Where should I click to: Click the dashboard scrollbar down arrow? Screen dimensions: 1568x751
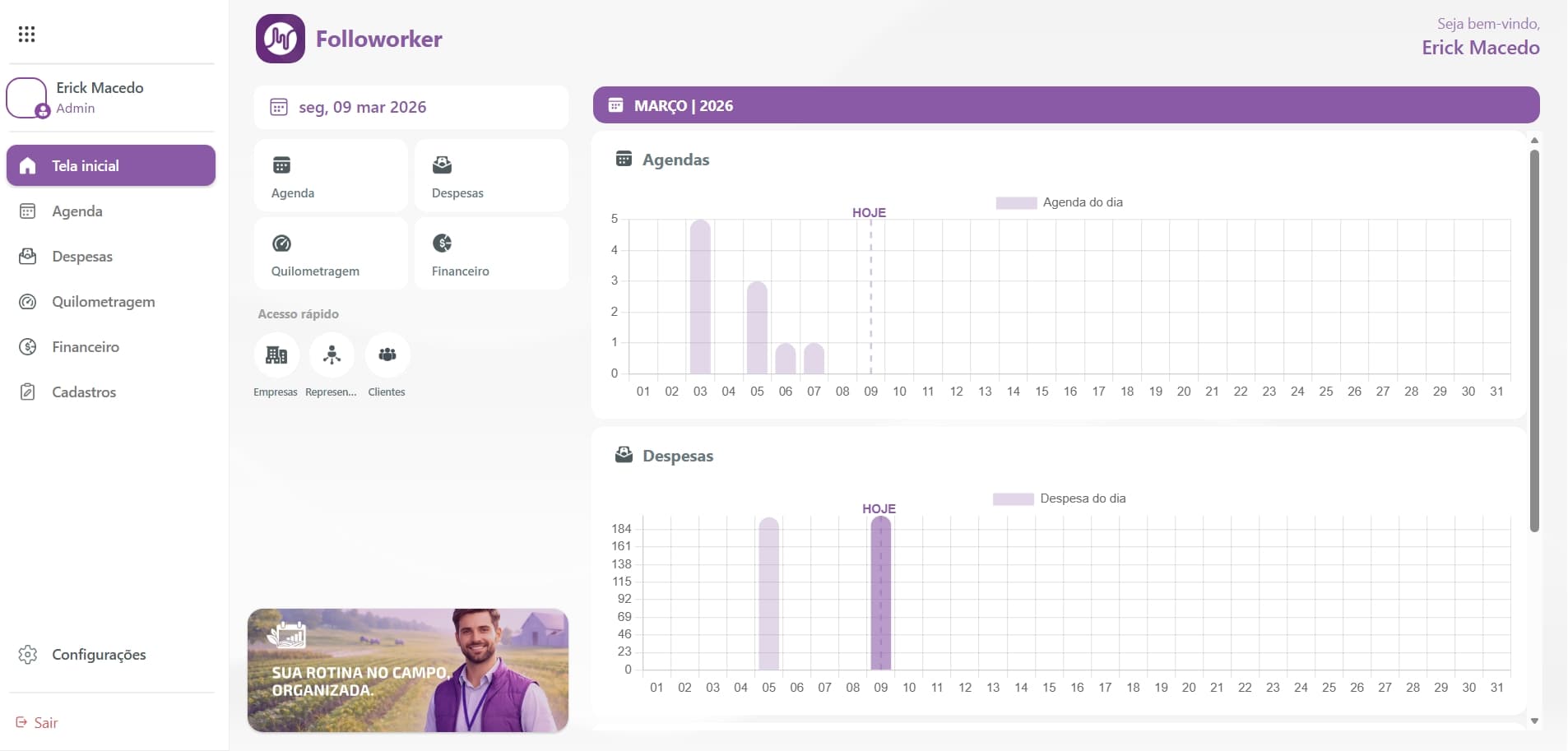click(x=1534, y=721)
